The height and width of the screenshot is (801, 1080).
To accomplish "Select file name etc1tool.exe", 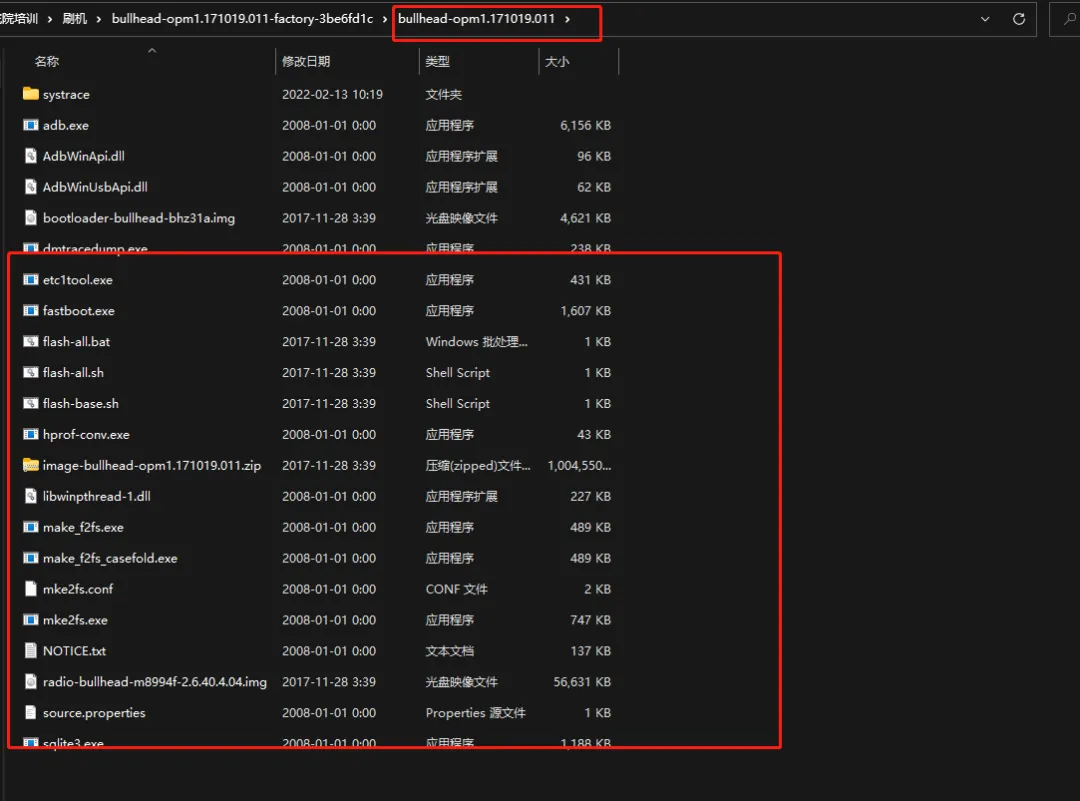I will [x=78, y=280].
